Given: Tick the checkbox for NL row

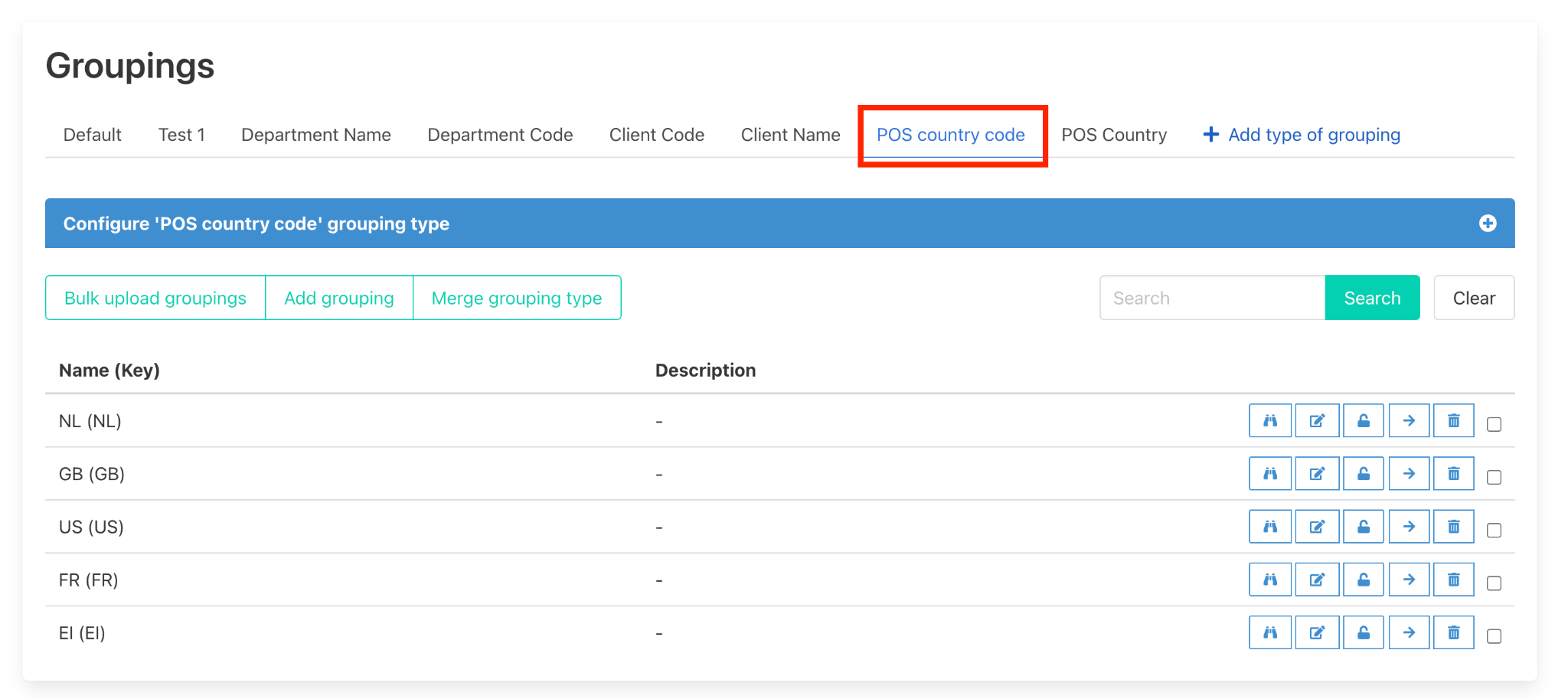Looking at the screenshot, I should point(1494,424).
